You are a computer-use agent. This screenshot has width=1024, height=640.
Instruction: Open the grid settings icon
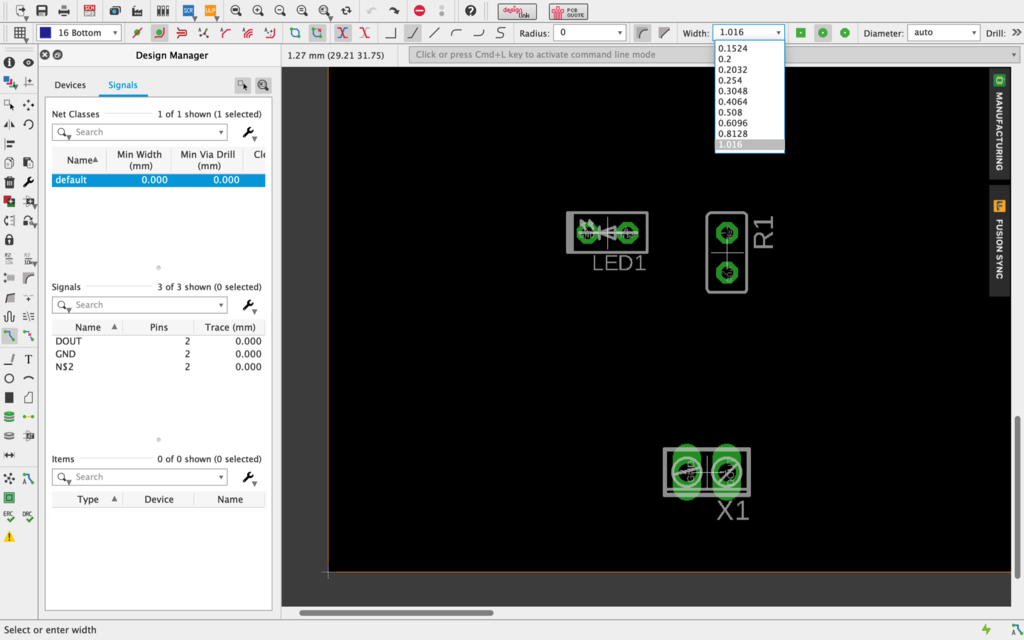tap(20, 33)
